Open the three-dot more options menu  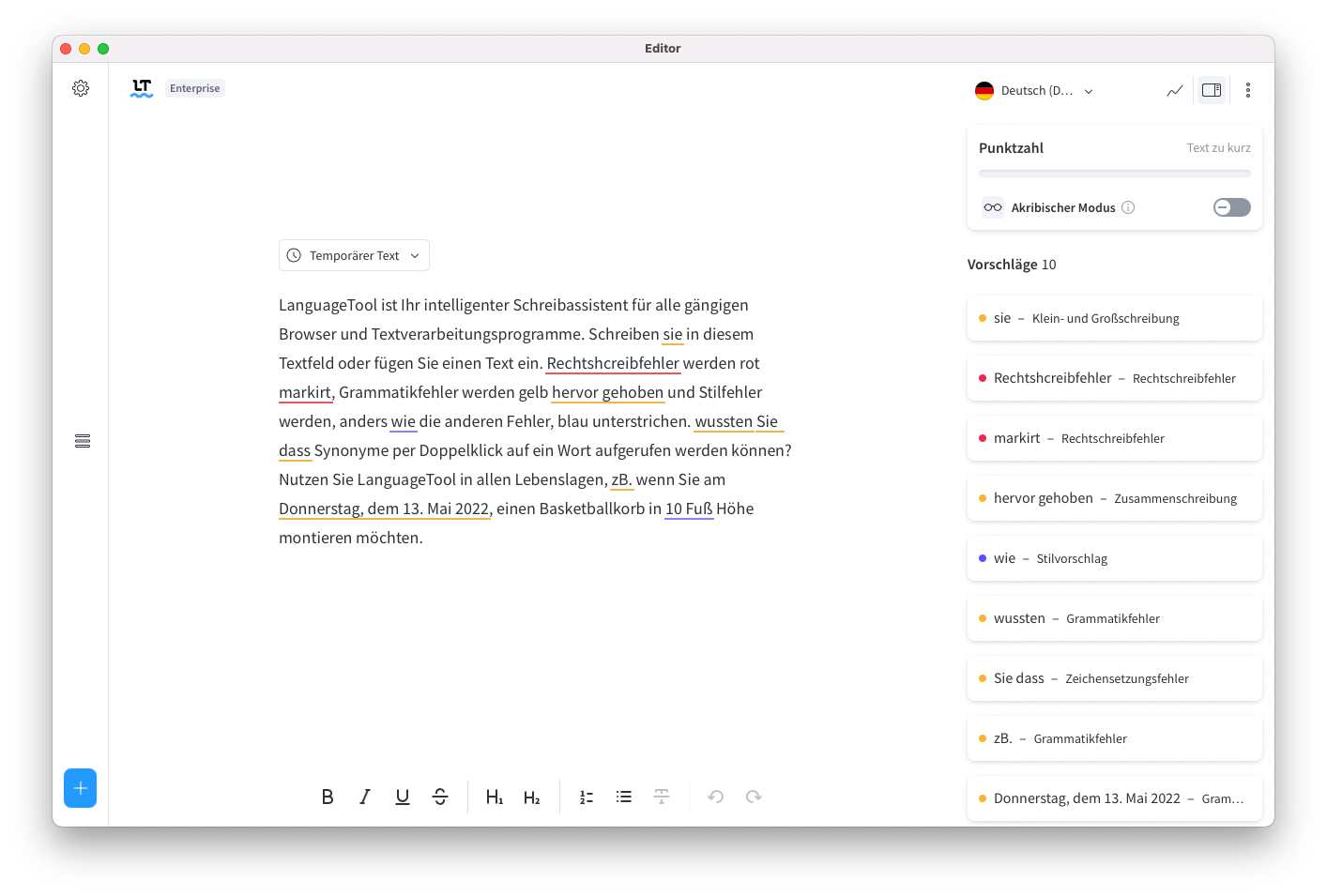click(x=1248, y=90)
